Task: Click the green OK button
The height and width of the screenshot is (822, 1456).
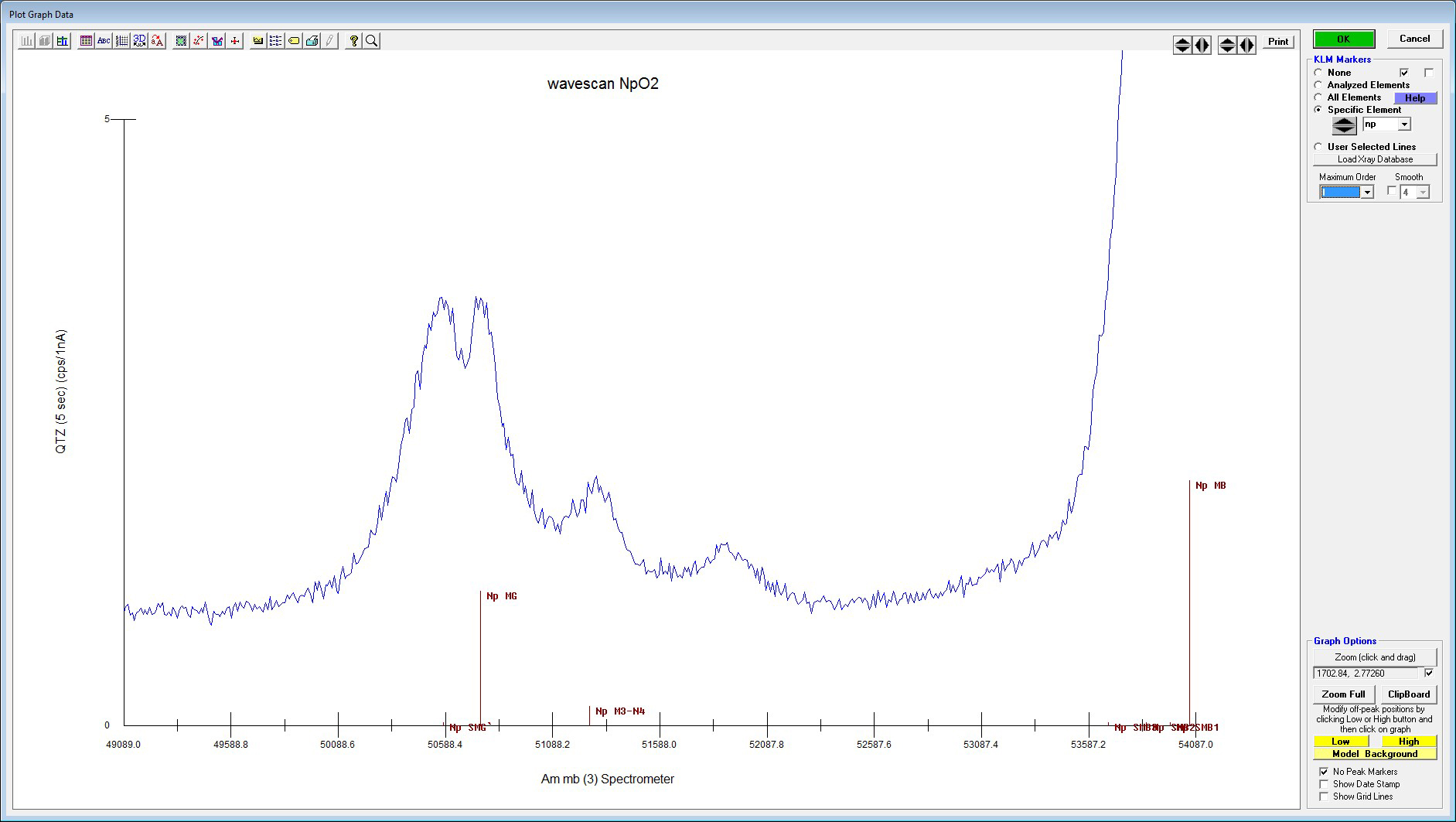Action: pyautogui.click(x=1343, y=39)
